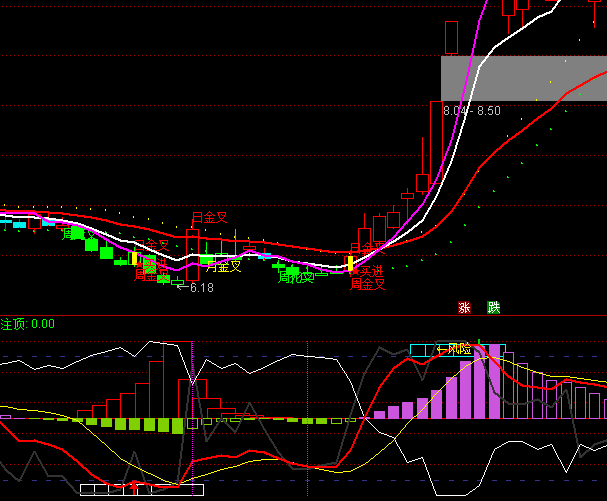Click the tall red candlestick below 月金叉

click(x=193, y=254)
